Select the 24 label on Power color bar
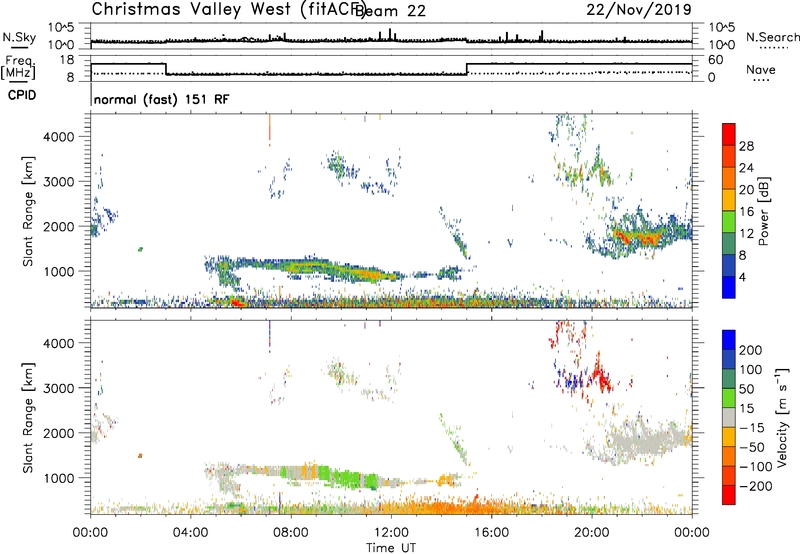The image size is (800, 554). [746, 168]
